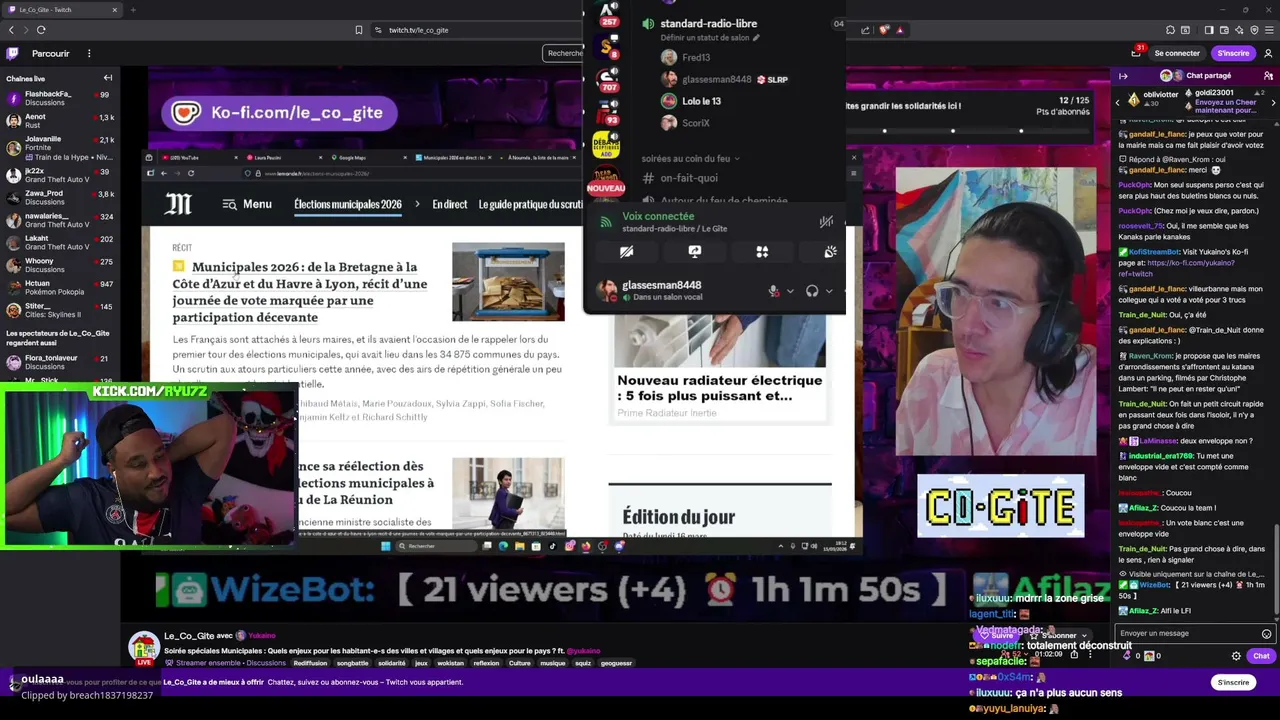Select the on-fait-quoi Discord text channel
The height and width of the screenshot is (720, 1280).
(689, 178)
